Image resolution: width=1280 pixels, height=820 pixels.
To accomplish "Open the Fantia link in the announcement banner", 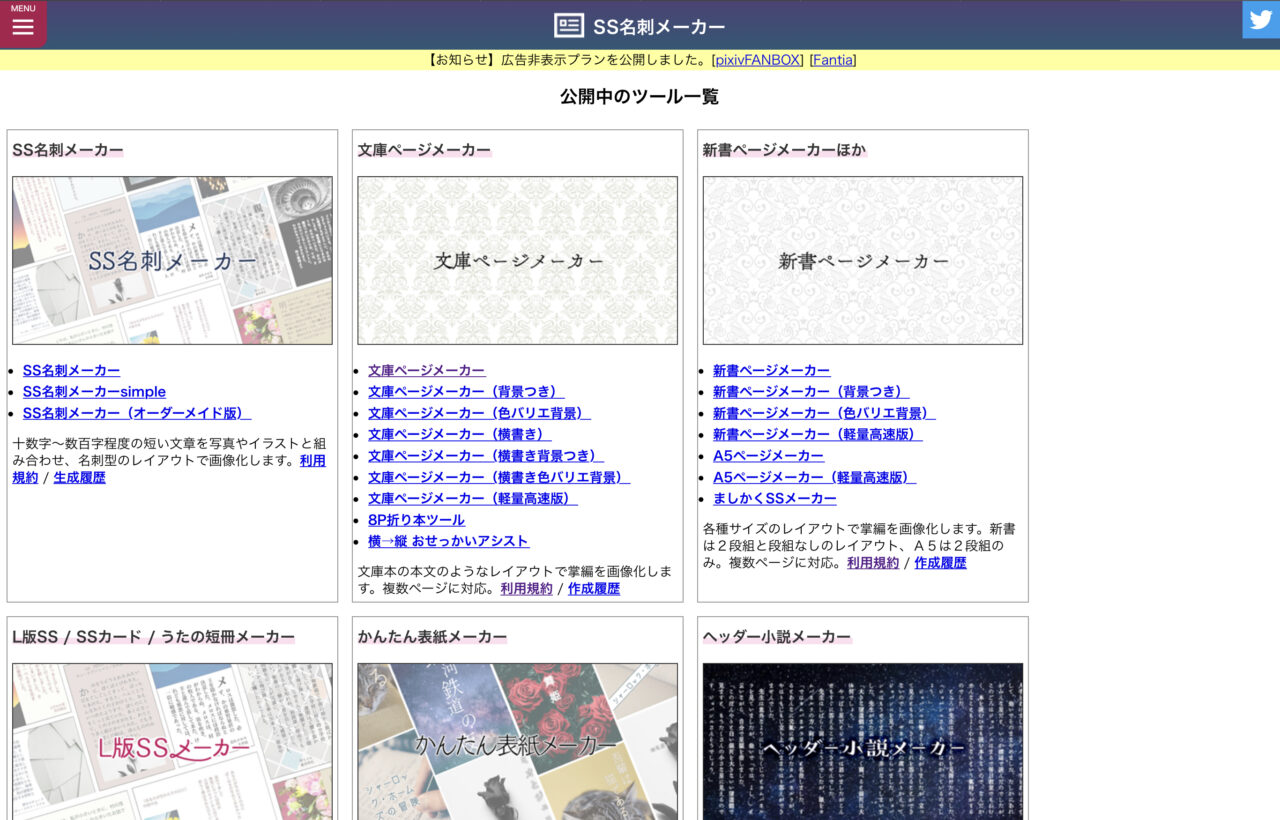I will click(x=832, y=60).
